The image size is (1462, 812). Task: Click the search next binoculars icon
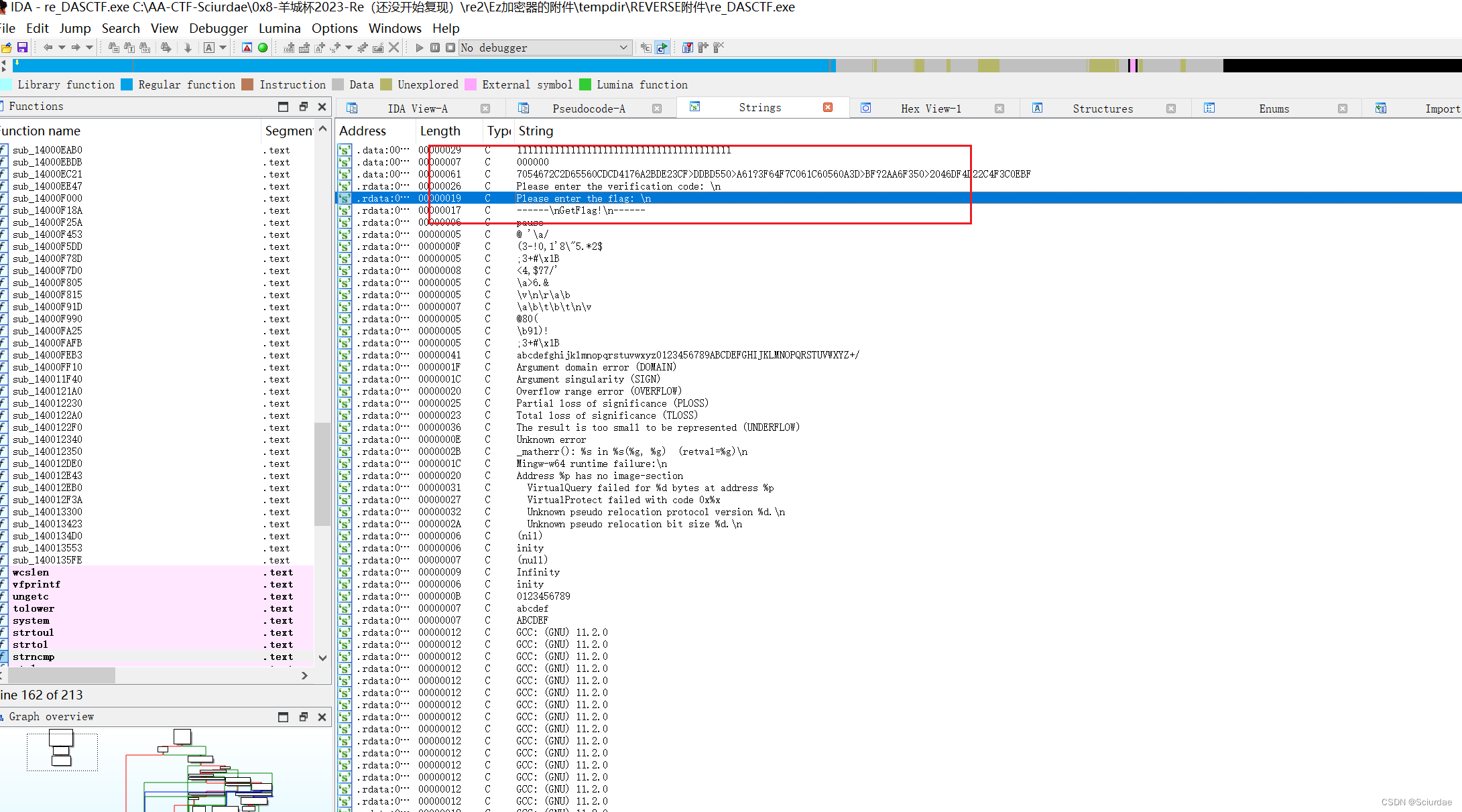pyautogui.click(x=166, y=48)
